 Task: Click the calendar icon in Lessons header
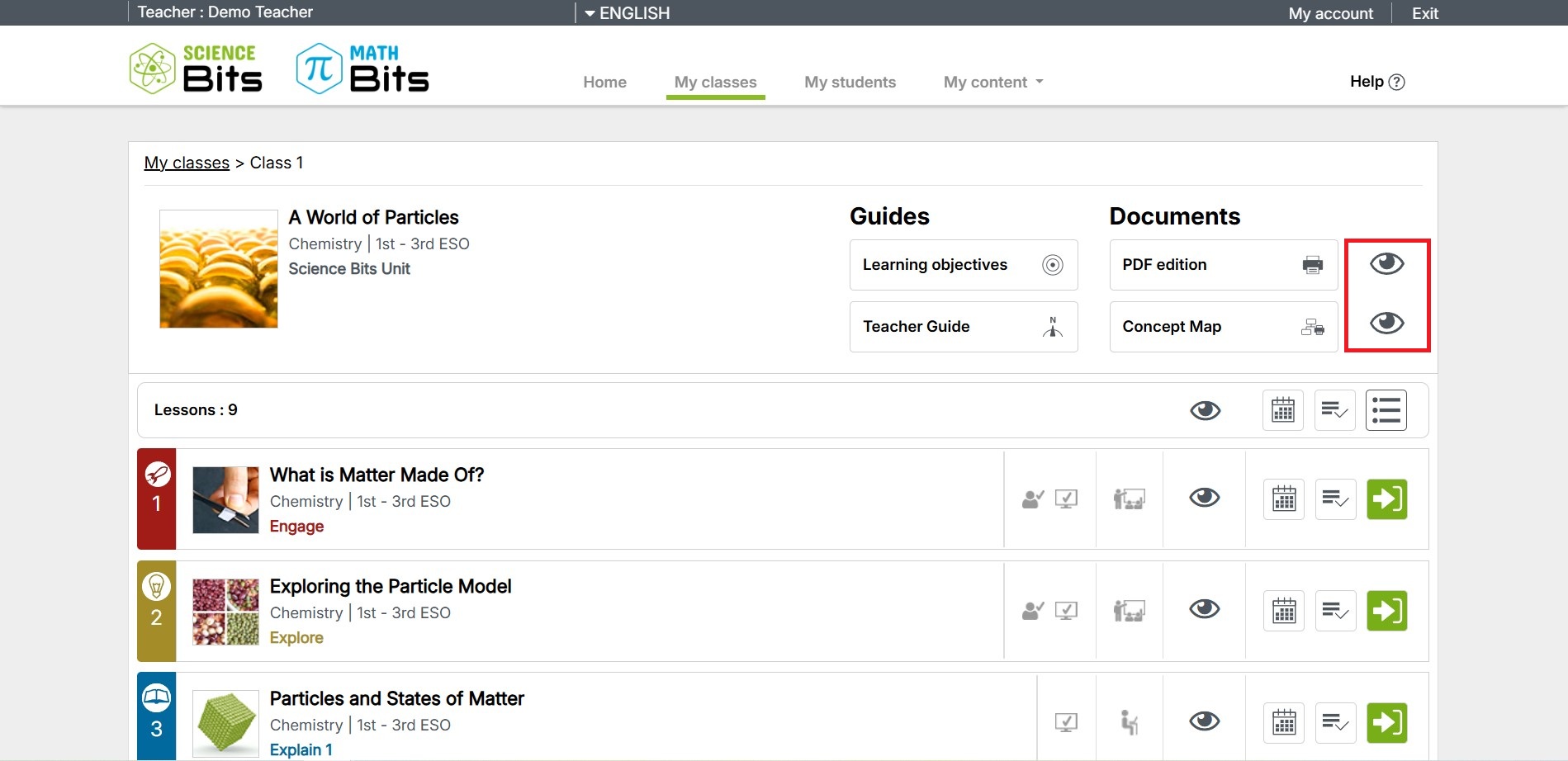tap(1282, 410)
